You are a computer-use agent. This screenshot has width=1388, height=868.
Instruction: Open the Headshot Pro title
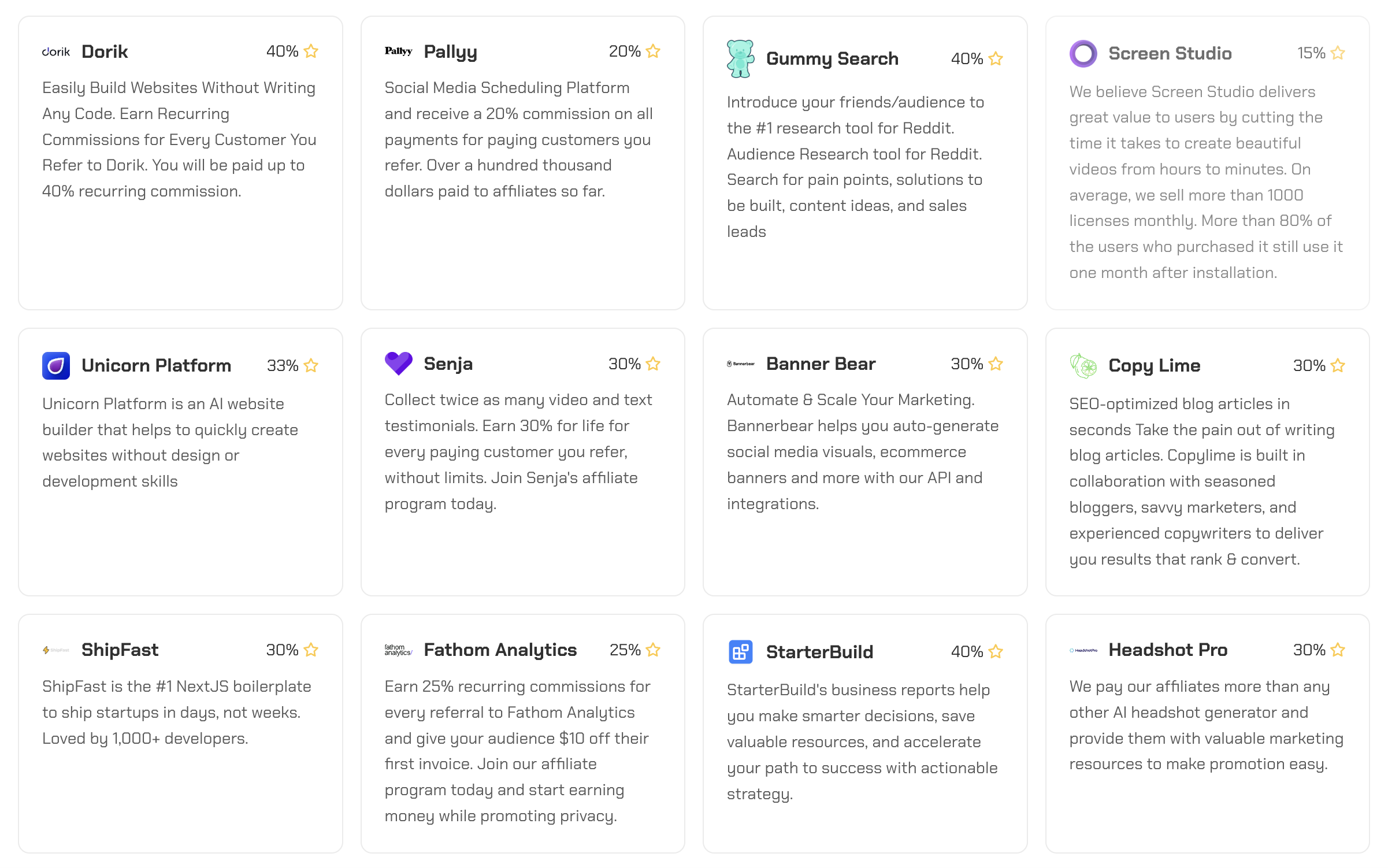point(1168,650)
